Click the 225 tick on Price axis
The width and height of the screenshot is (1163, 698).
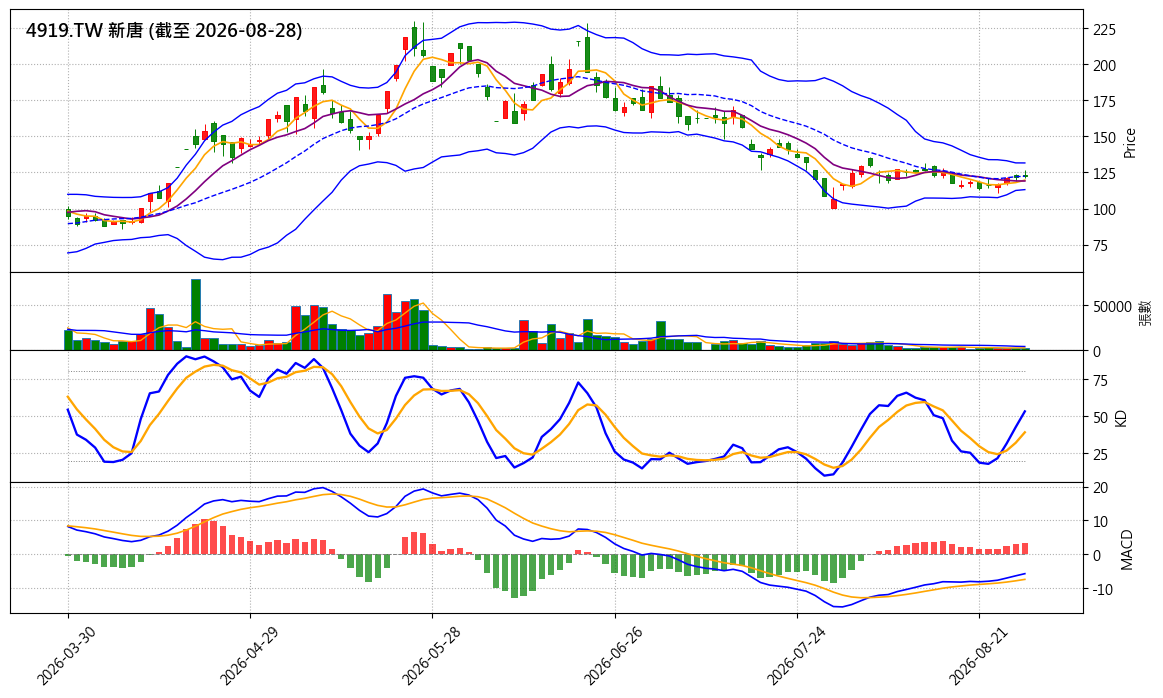point(1104,30)
